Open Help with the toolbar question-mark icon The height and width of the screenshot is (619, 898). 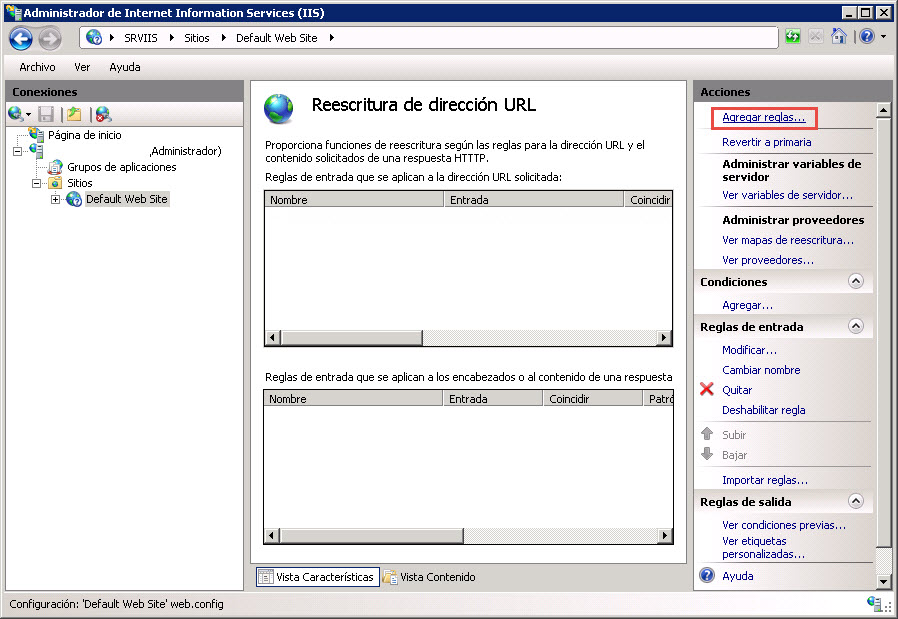[x=867, y=37]
